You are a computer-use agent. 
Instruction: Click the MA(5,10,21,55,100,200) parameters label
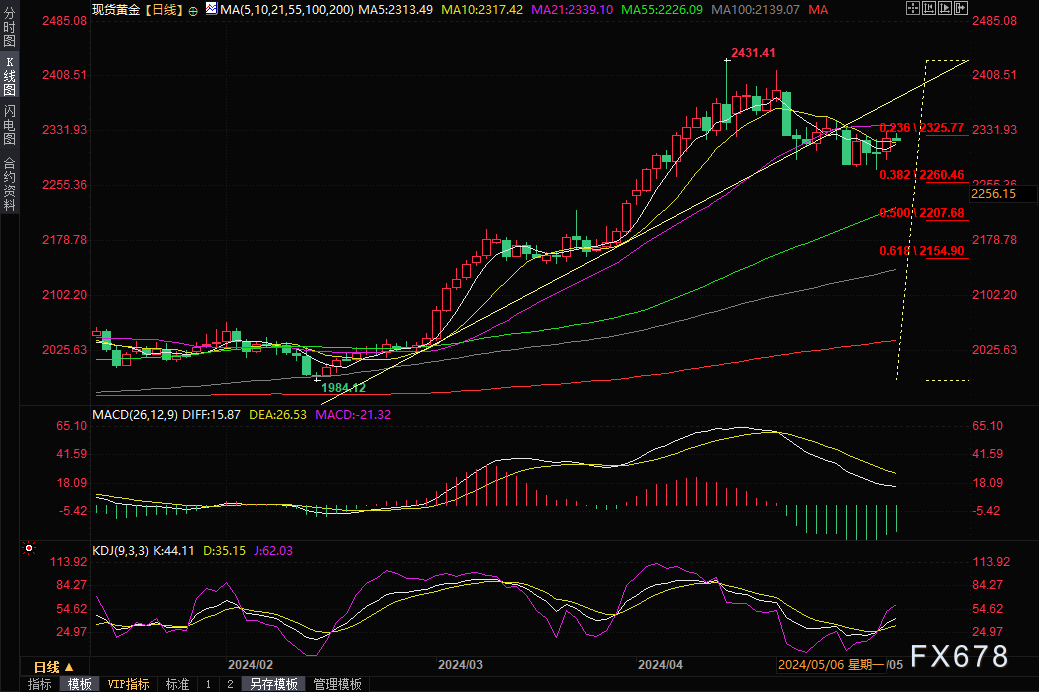(x=287, y=9)
